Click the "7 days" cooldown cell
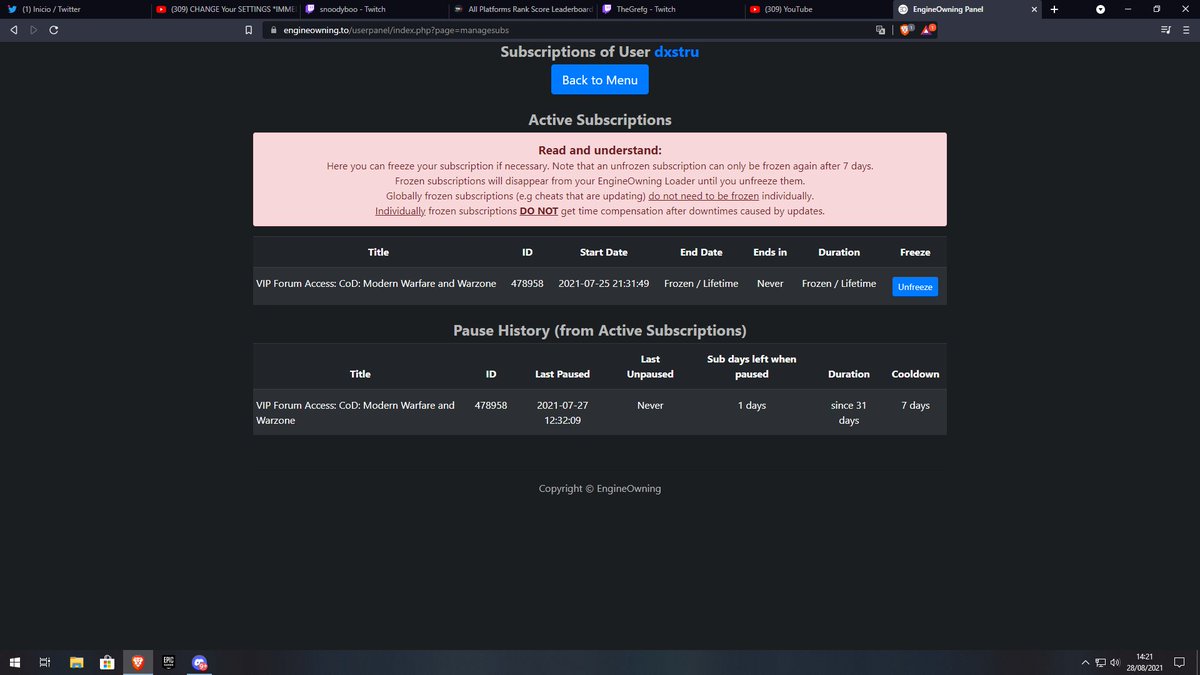 [915, 406]
